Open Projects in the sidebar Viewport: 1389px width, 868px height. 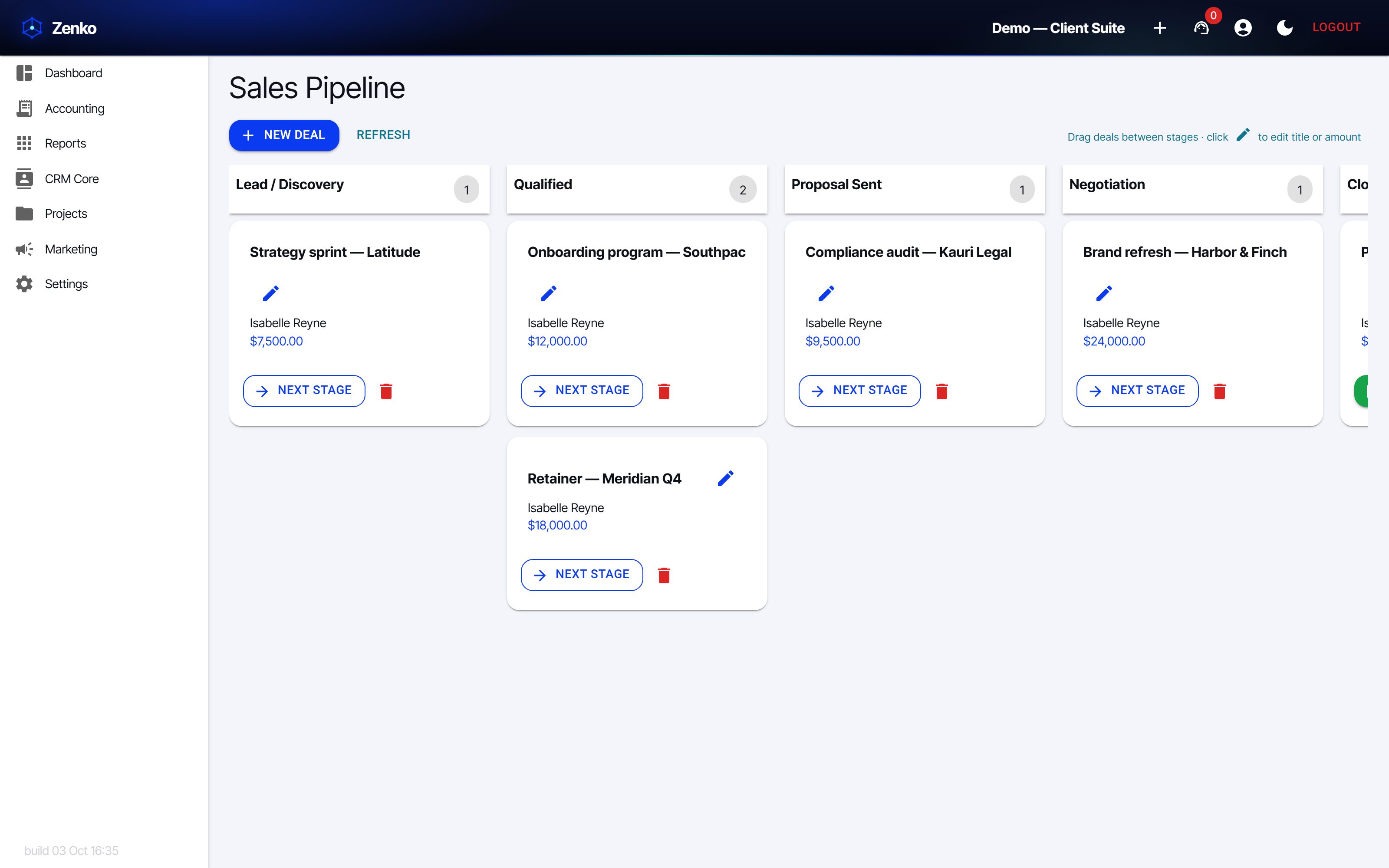(104, 214)
